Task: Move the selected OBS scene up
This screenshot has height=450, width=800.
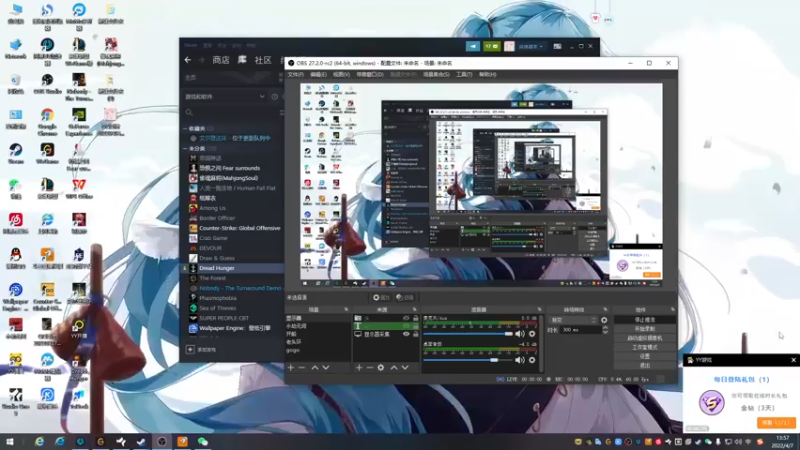Action: pos(315,367)
